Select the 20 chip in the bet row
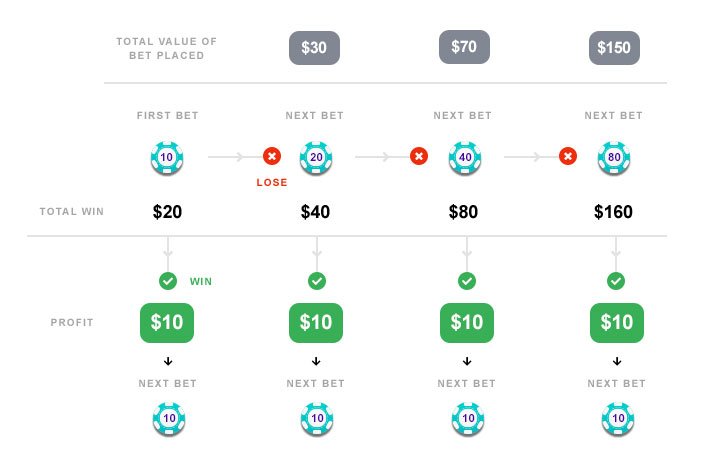Image resolution: width=705 pixels, height=465 pixels. click(x=316, y=157)
